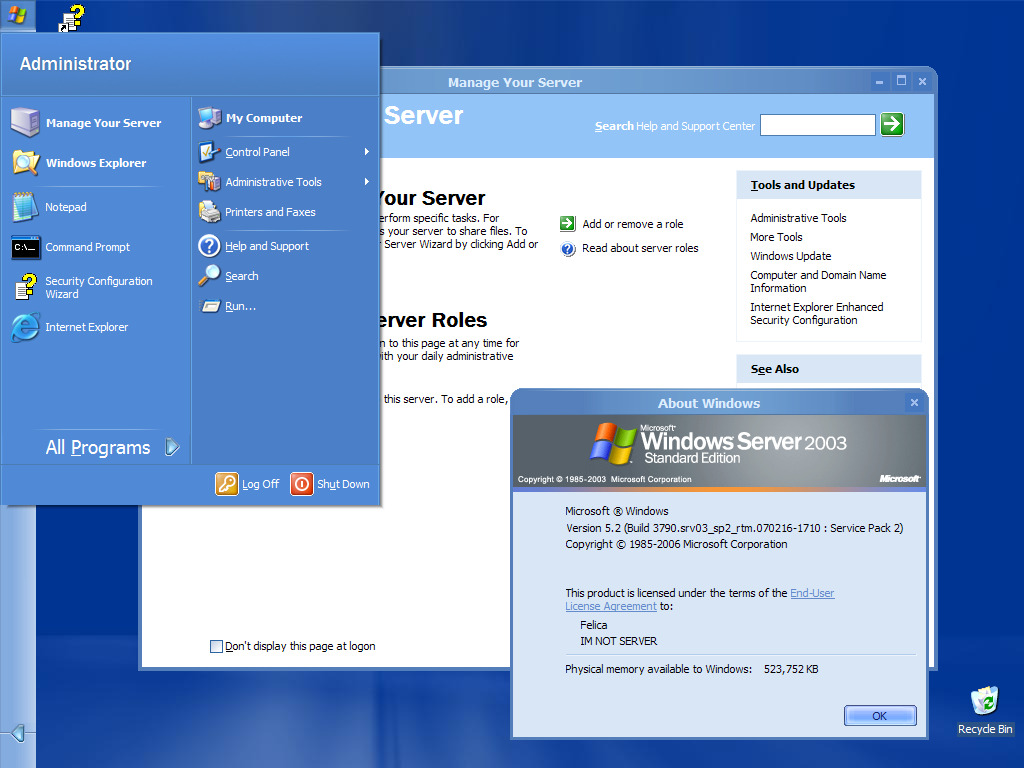Open Internet Explorer Enhanced Security Configuration link
This screenshot has height=768, width=1024.
point(816,313)
